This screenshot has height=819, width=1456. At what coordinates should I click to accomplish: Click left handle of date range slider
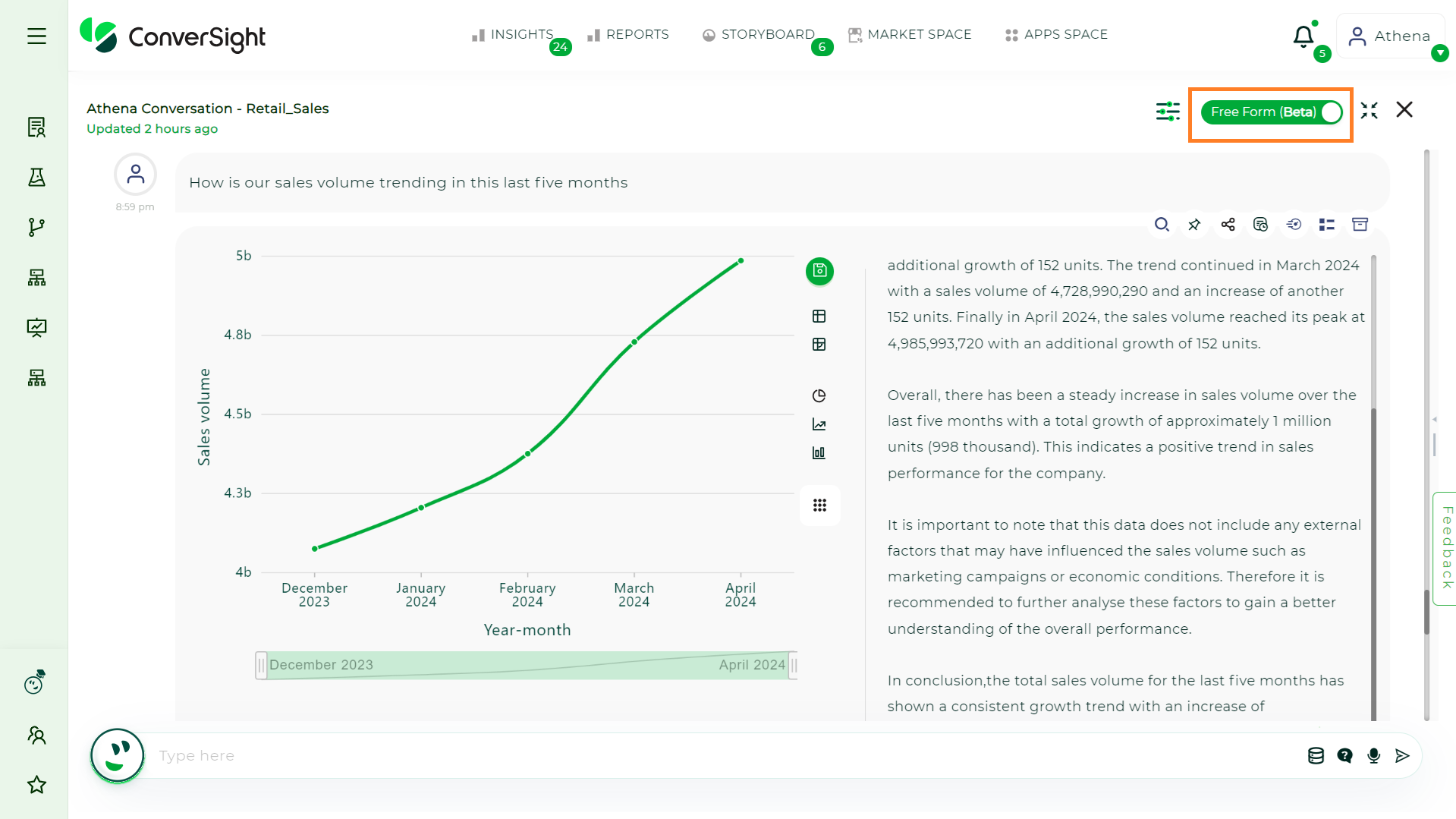pyautogui.click(x=261, y=666)
